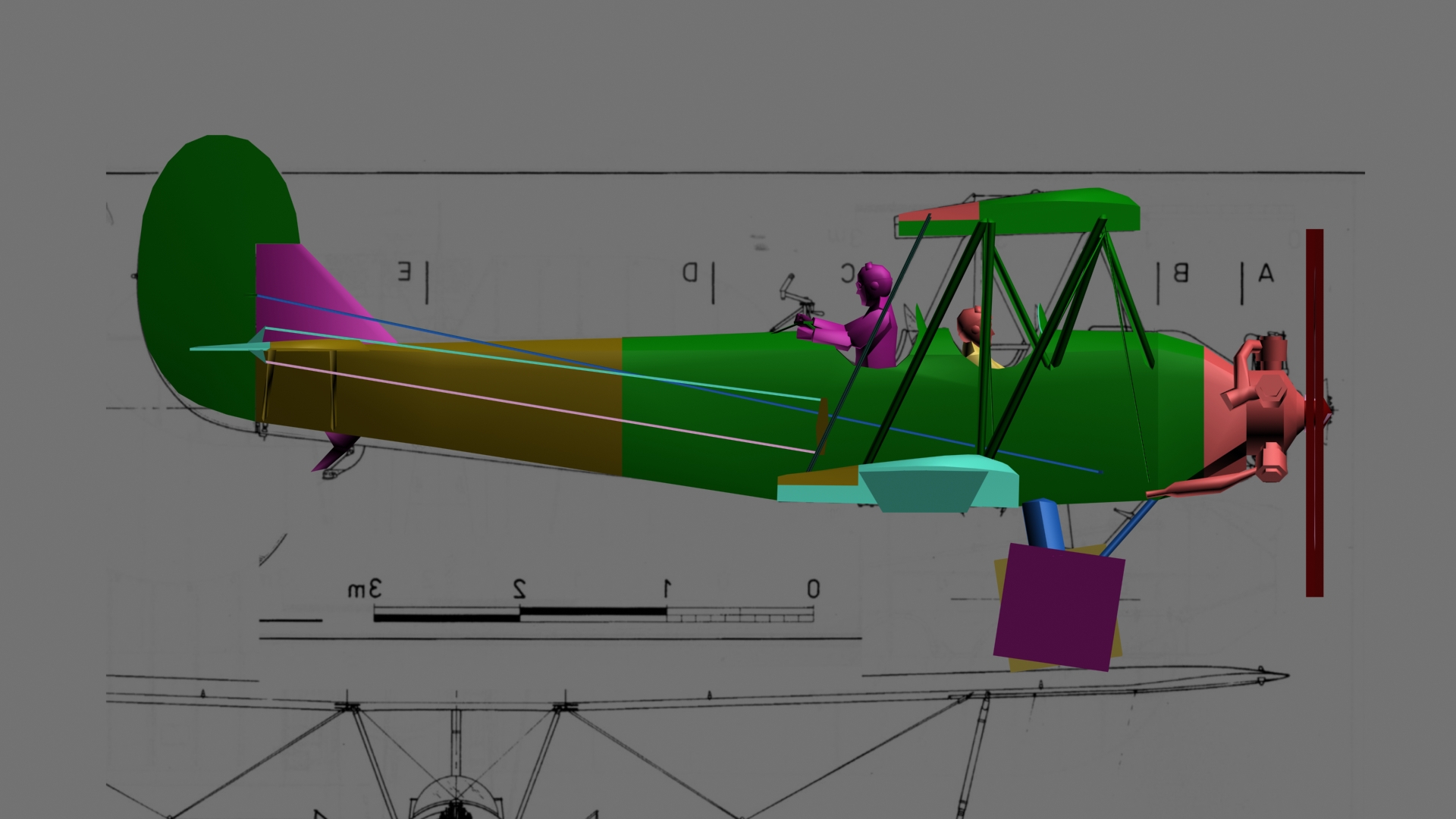The image size is (1456, 819).
Task: Click the 3m label on scale bar
Action: [365, 589]
